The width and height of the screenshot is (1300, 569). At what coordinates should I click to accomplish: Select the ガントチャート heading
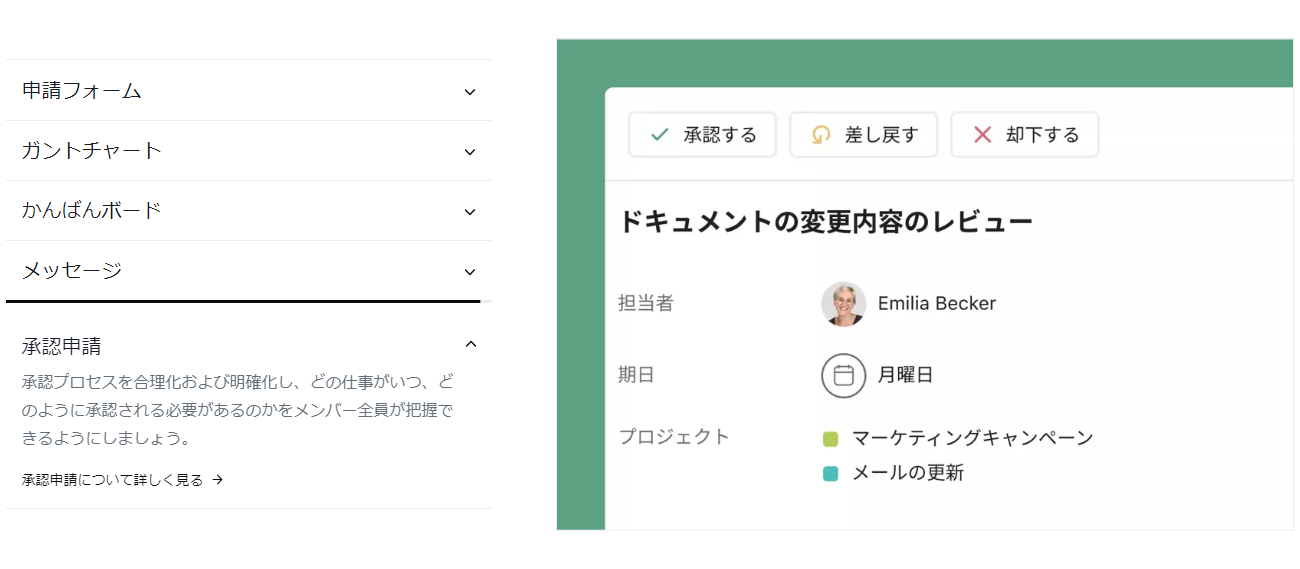pos(92,151)
